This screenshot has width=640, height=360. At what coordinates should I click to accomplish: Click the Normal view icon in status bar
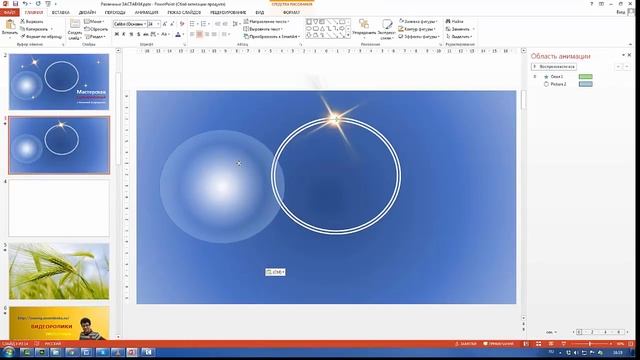click(526, 344)
